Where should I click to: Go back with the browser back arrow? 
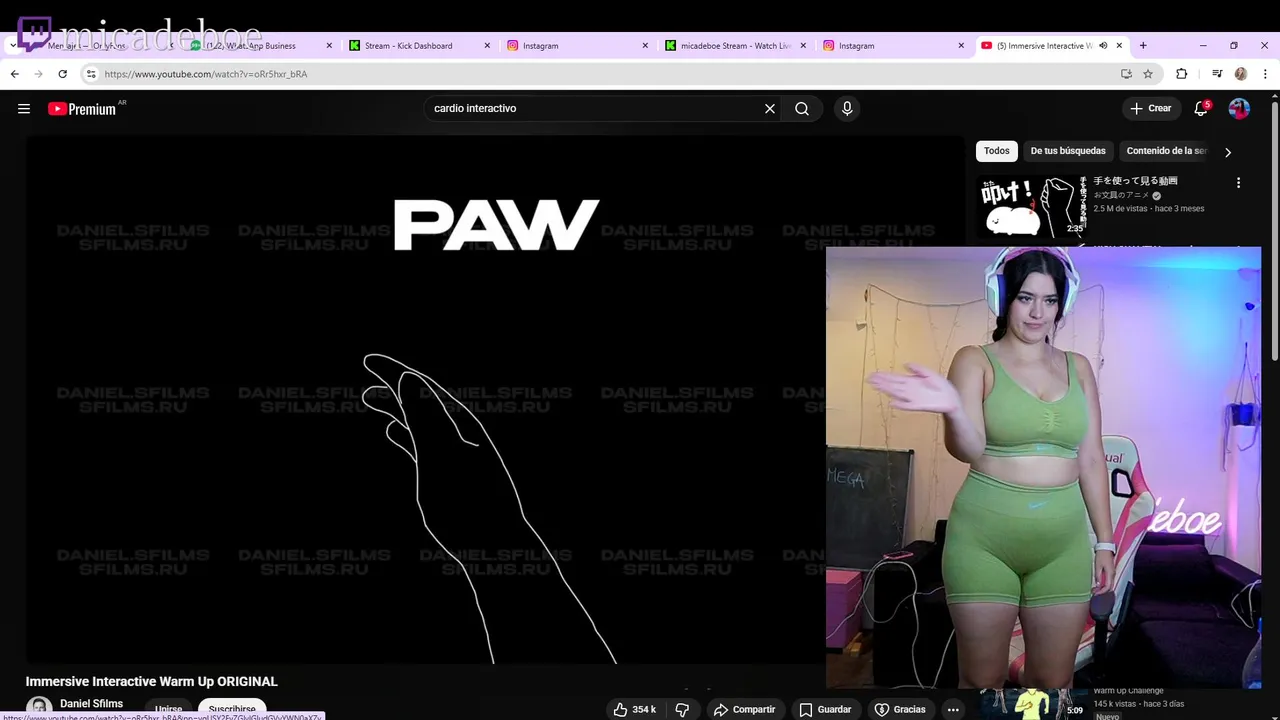(15, 74)
